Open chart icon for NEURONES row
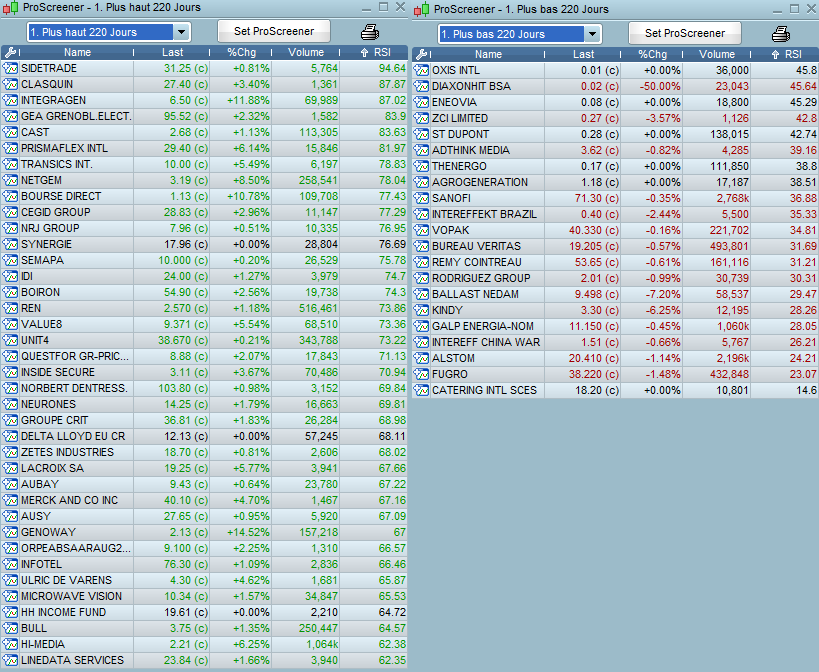 coord(10,405)
